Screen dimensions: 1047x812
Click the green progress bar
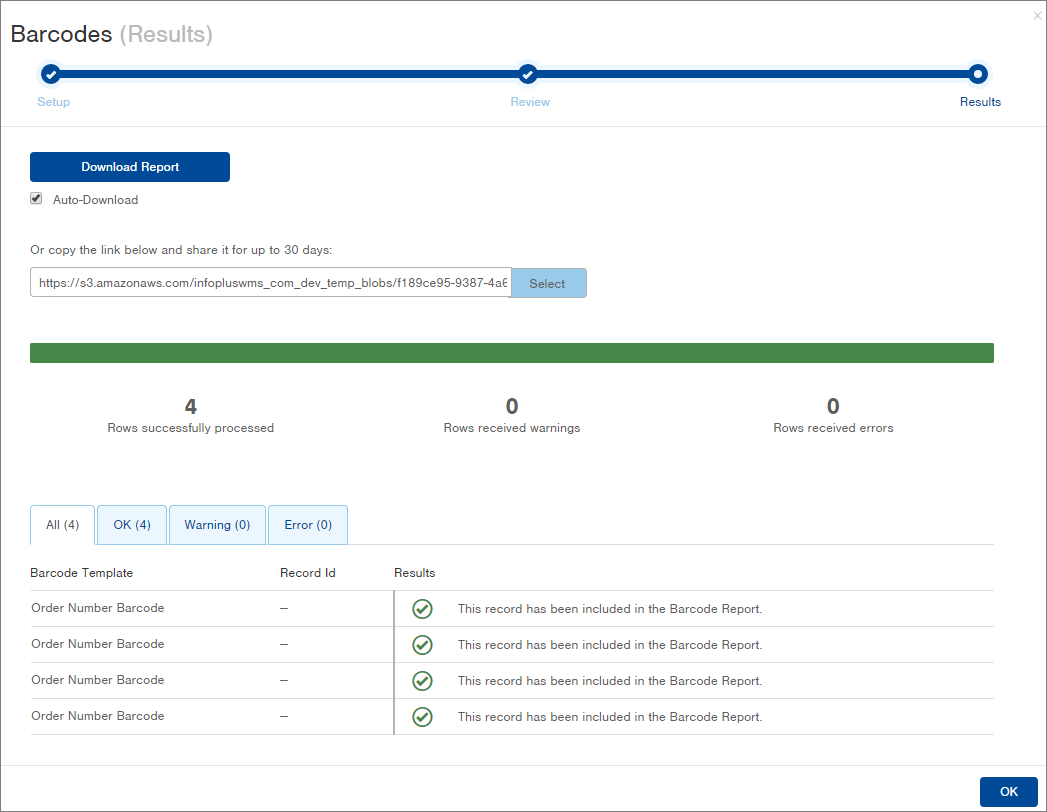pyautogui.click(x=512, y=353)
